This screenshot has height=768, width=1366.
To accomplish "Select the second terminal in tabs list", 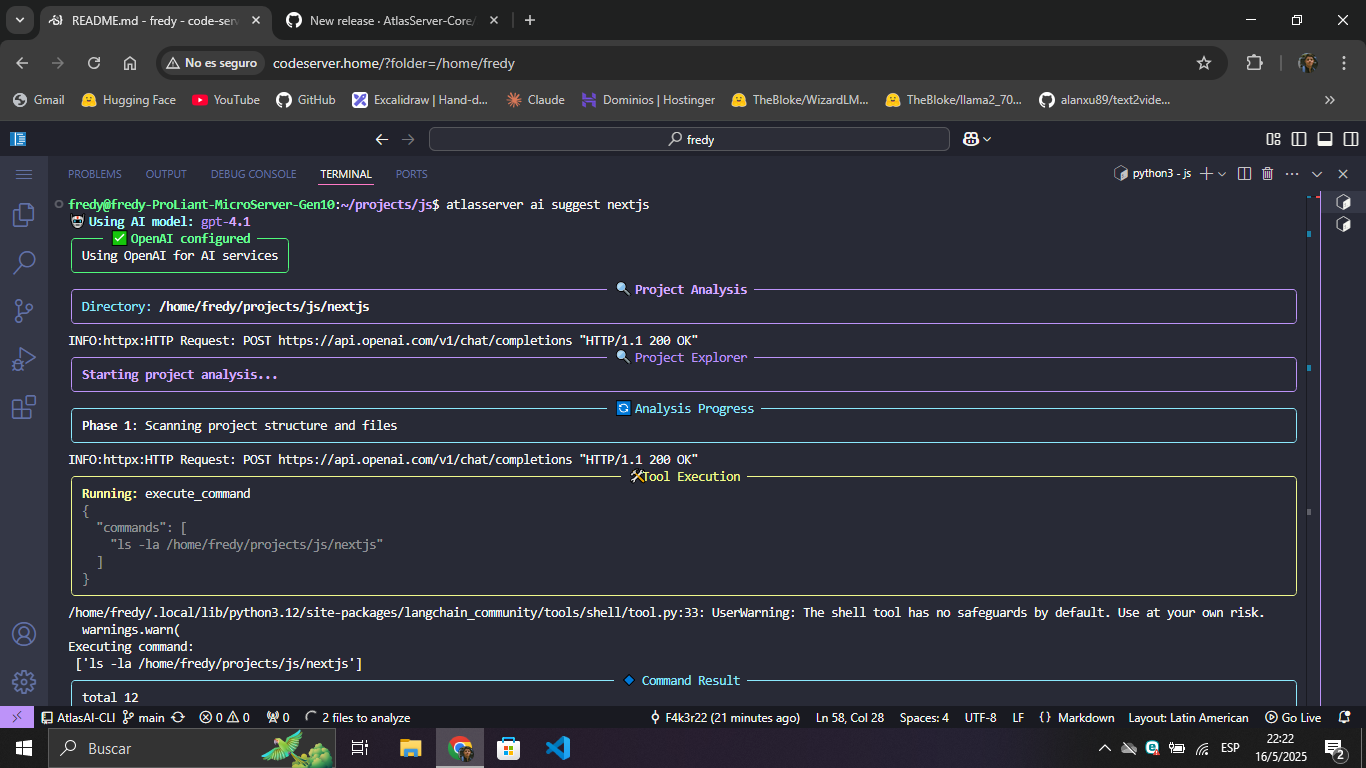I will 1343,224.
